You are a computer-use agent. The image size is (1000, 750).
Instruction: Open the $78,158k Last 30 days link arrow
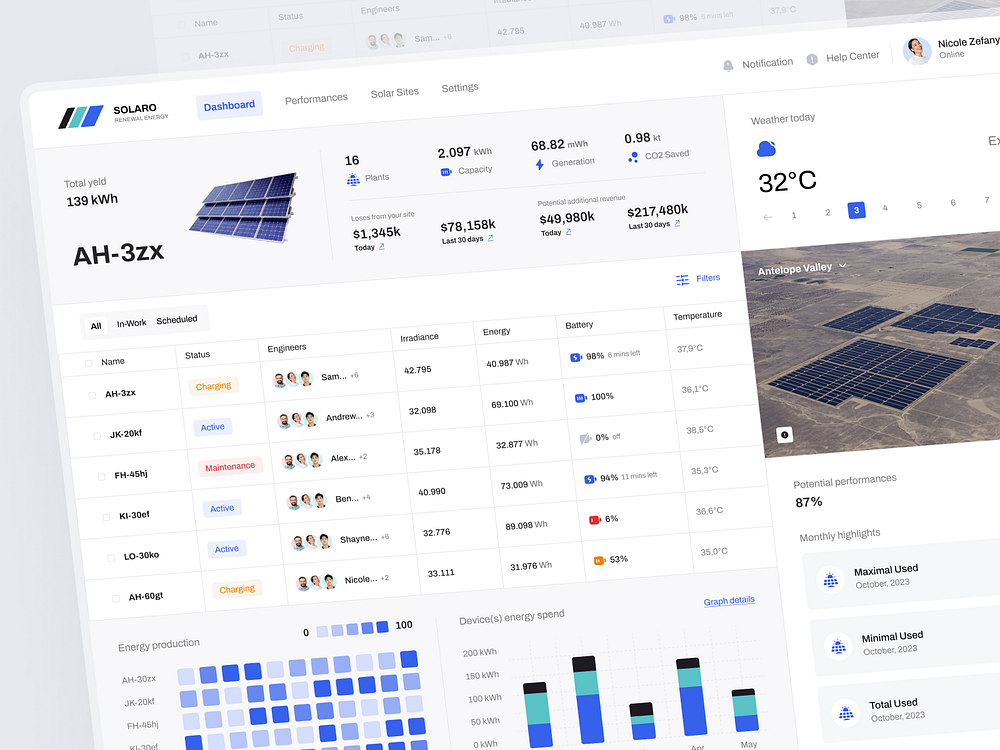[x=490, y=238]
